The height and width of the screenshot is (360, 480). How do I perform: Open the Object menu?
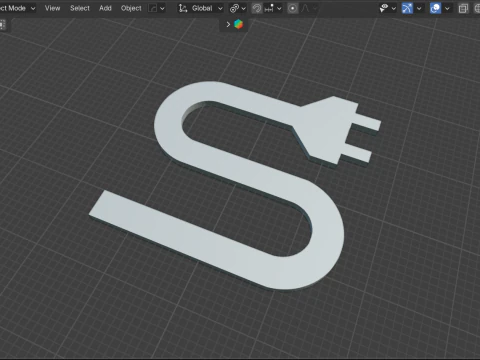pos(131,8)
